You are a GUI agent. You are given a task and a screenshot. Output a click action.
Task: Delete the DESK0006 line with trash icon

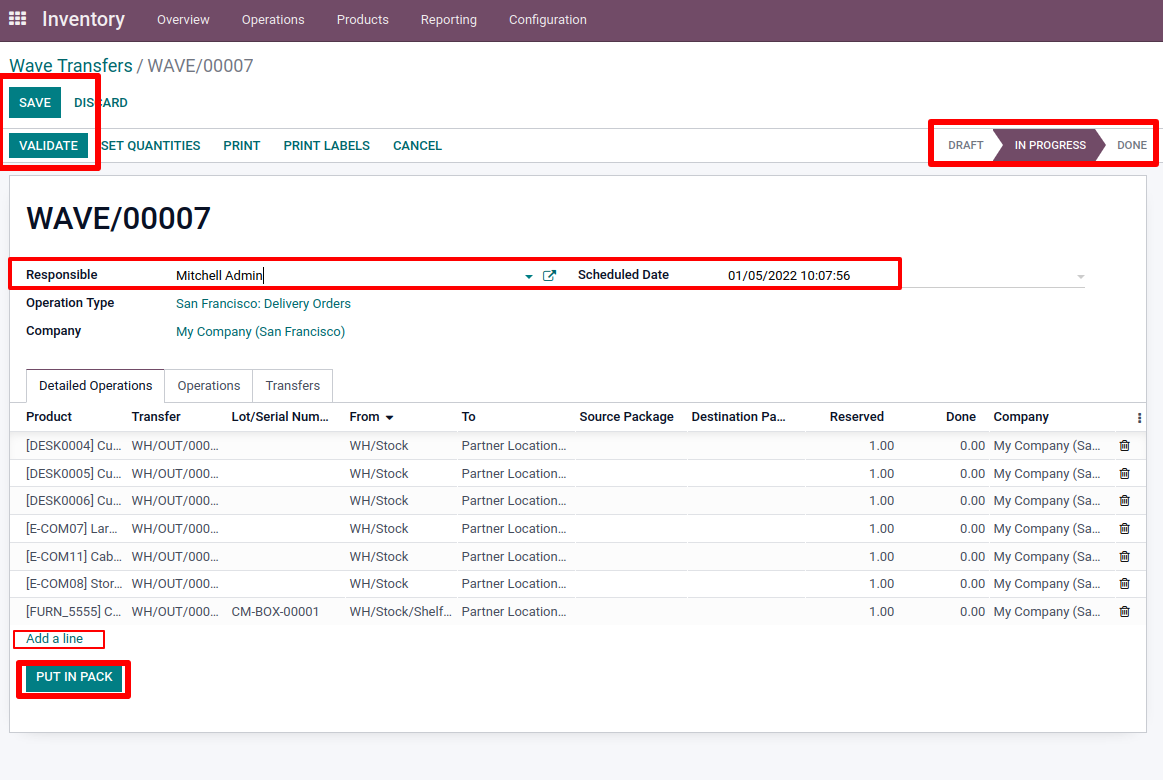[1124, 501]
